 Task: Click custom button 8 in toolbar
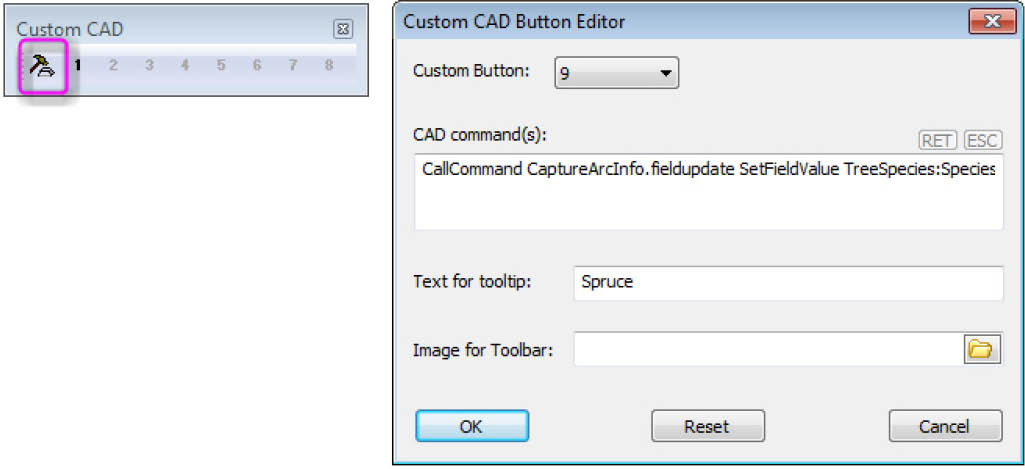coord(329,65)
